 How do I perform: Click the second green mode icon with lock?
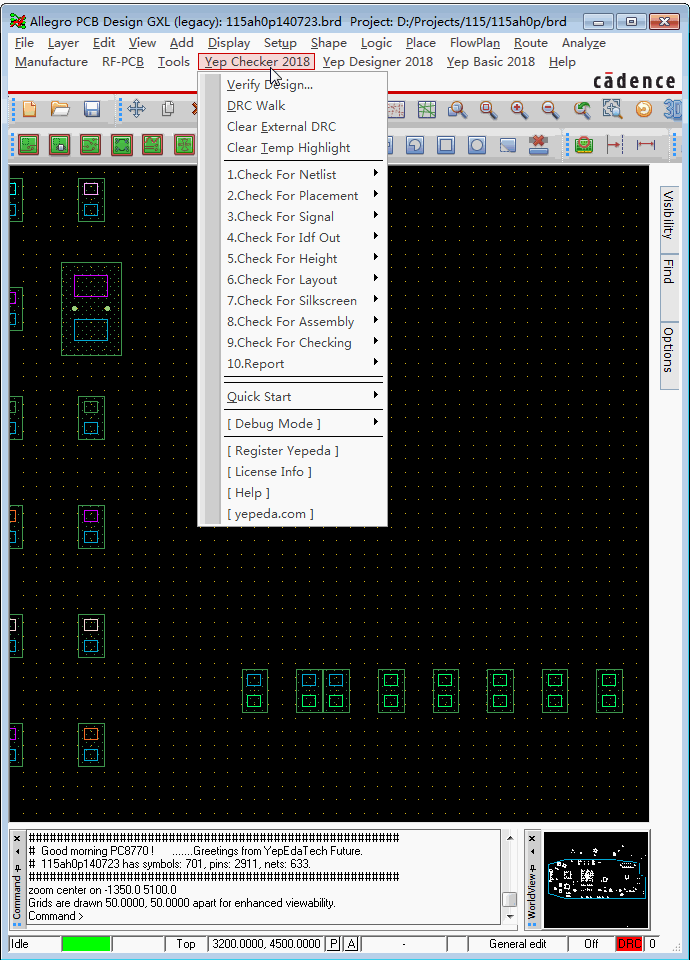[x=59, y=145]
